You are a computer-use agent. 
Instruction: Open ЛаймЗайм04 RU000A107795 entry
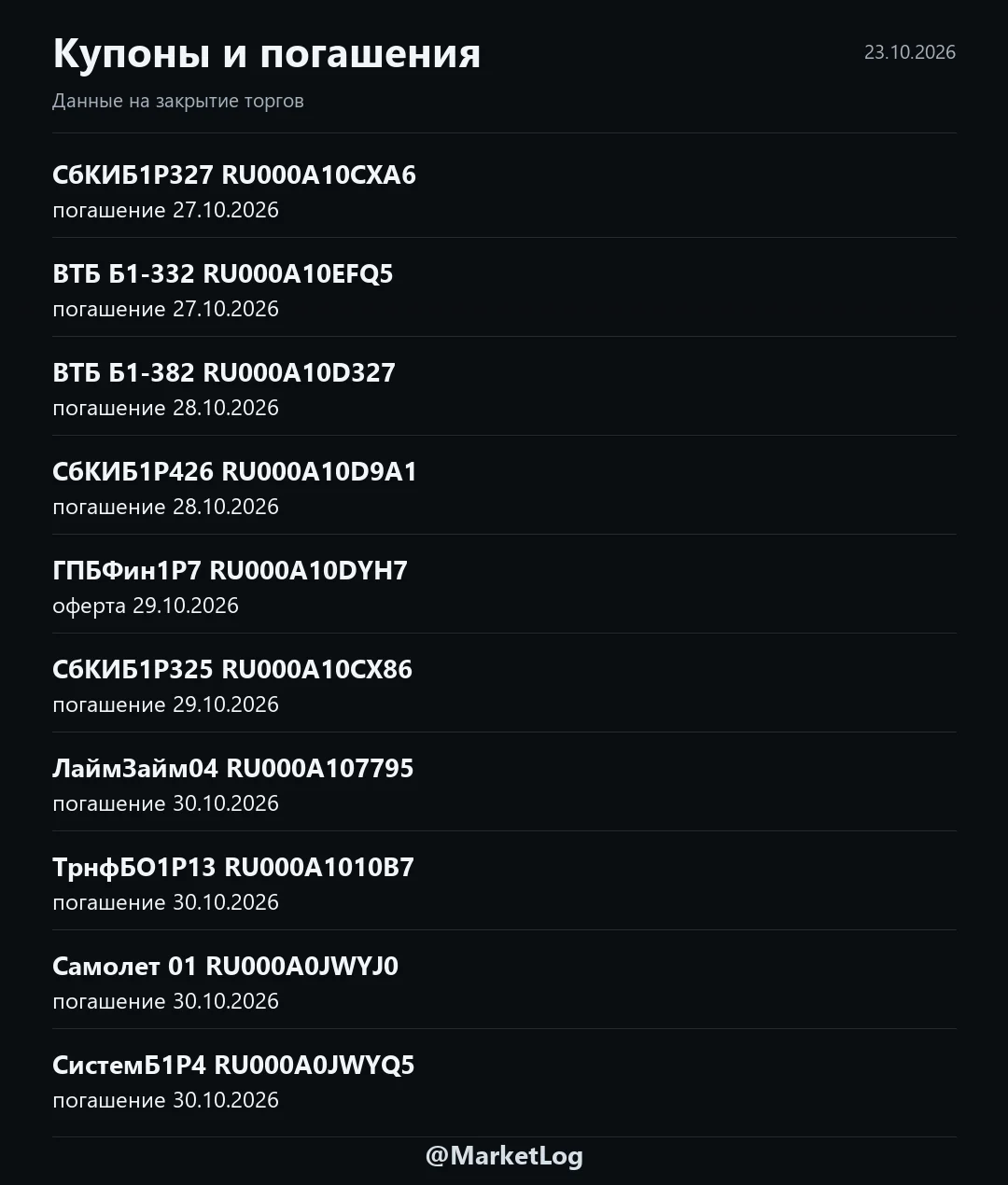(504, 782)
